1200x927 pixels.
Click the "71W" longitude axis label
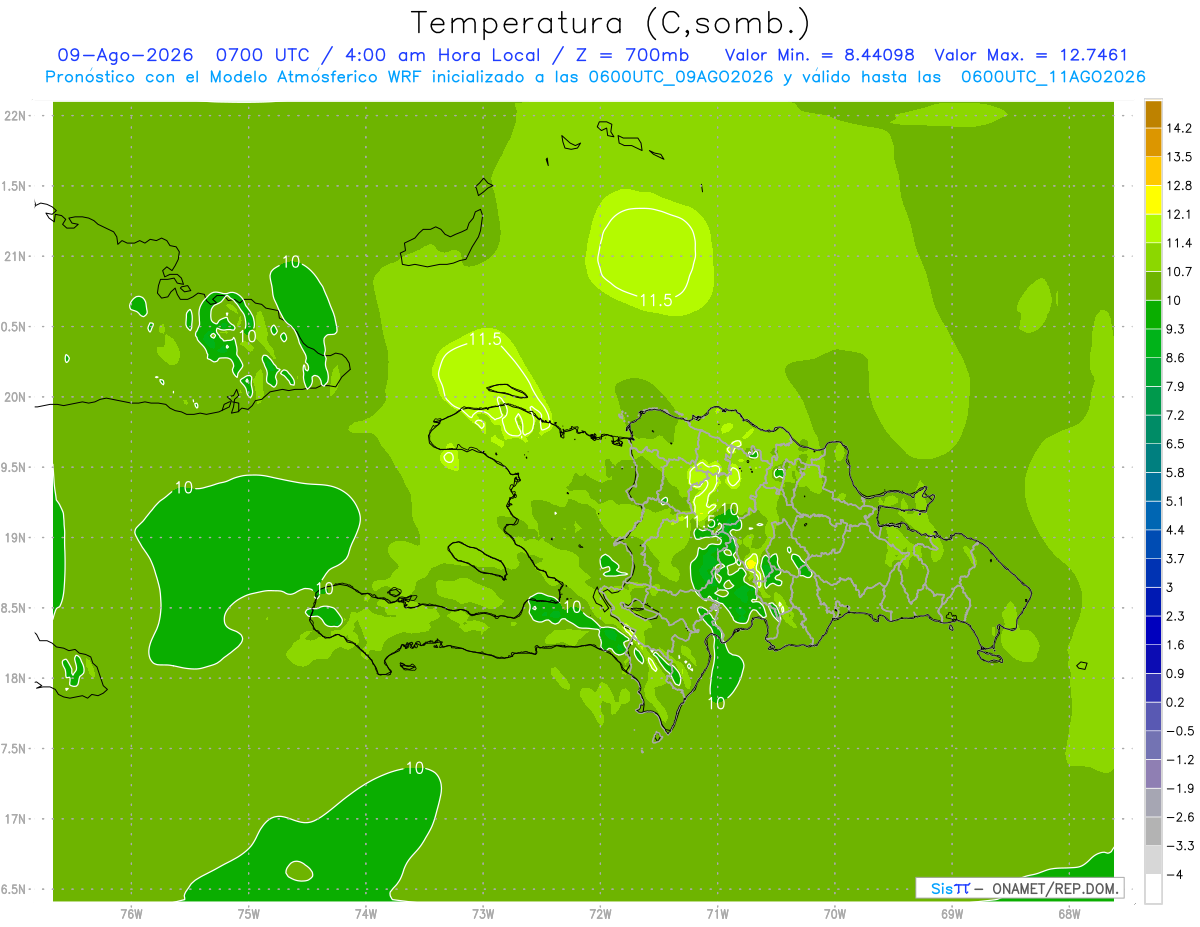717,913
